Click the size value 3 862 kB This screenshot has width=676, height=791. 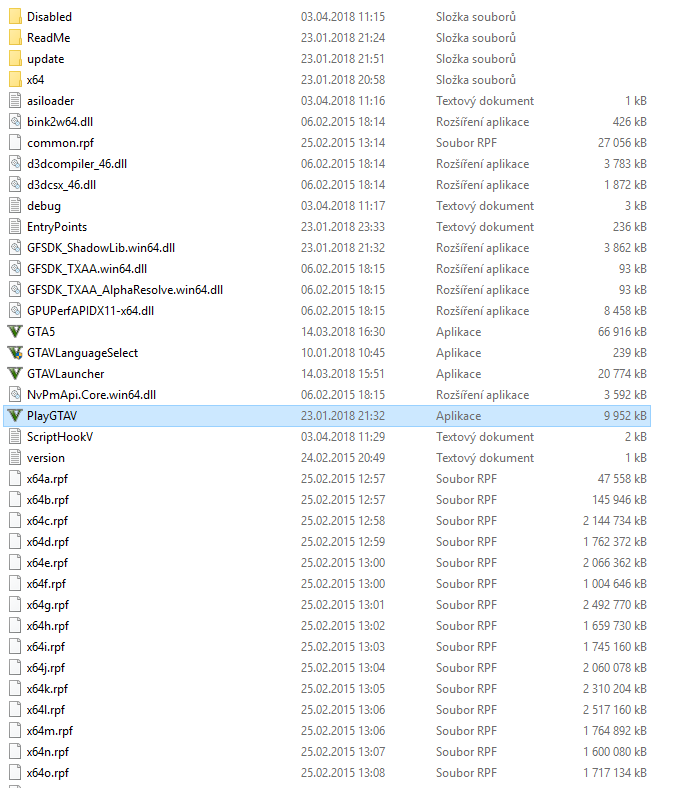625,248
